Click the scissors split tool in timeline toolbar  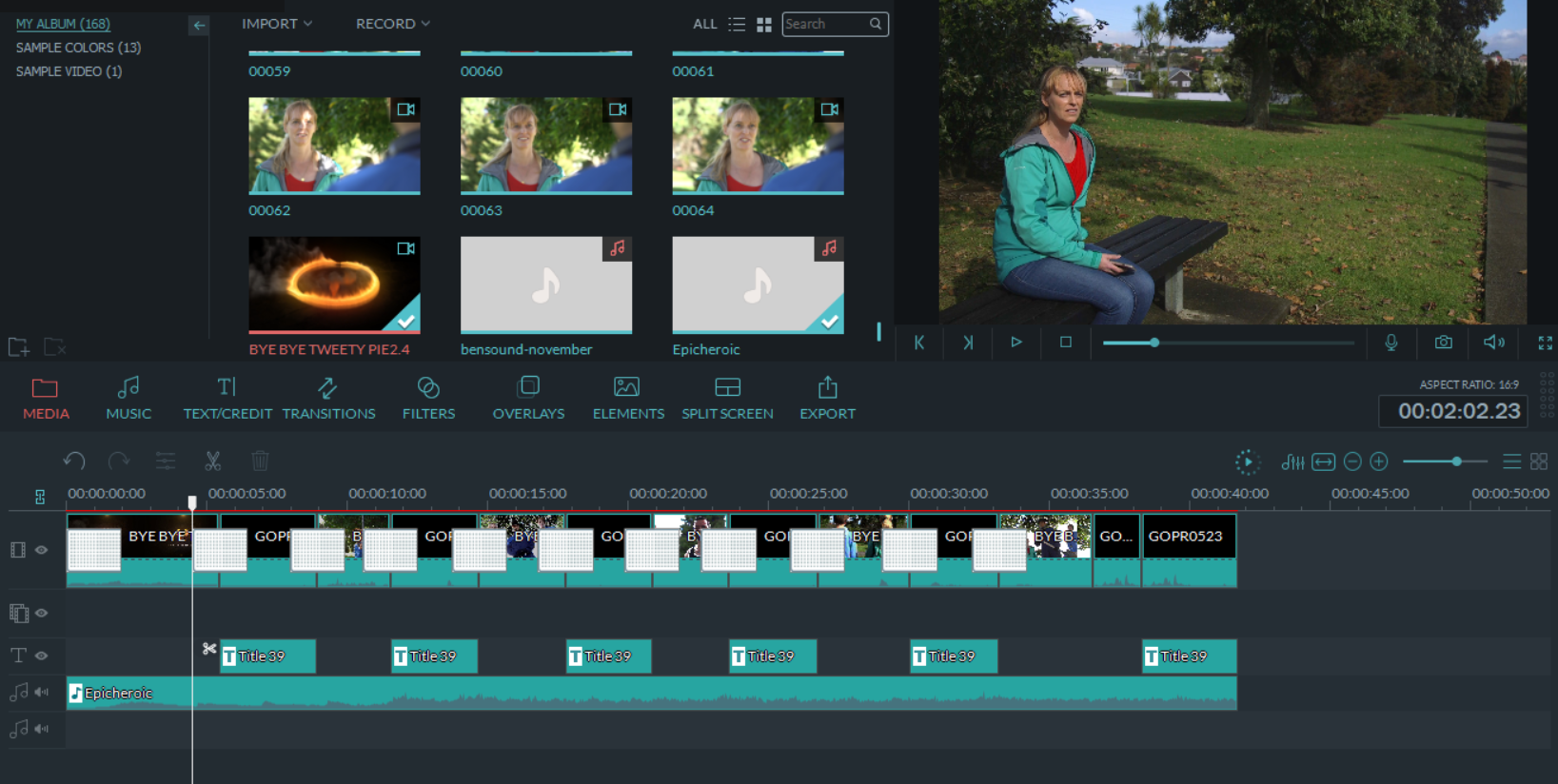[212, 461]
